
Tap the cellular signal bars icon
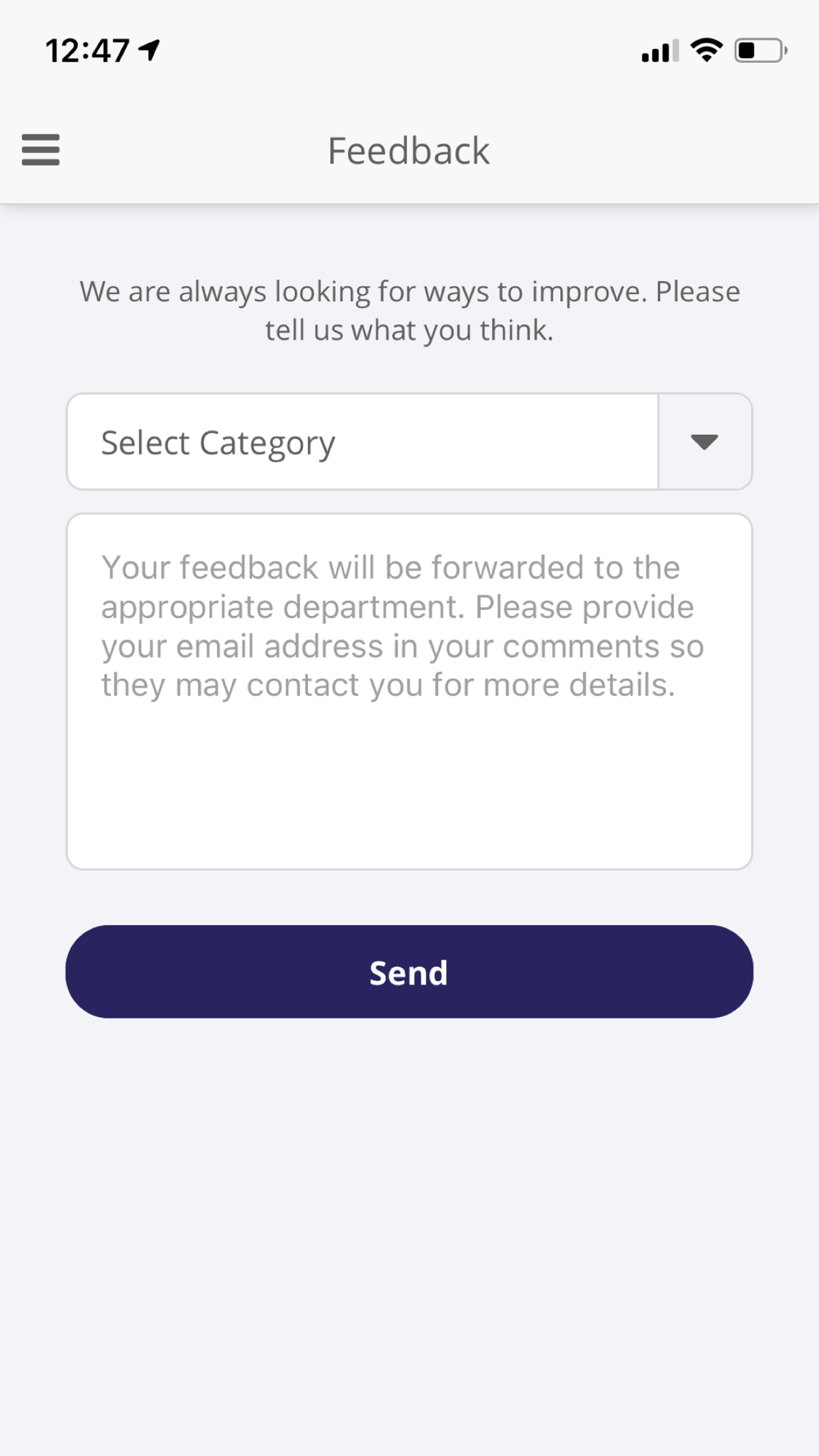coord(660,51)
